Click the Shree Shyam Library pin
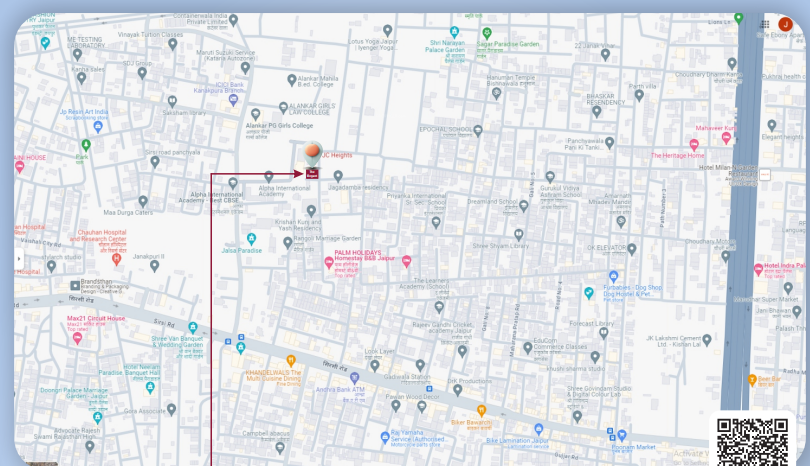Screen dimensions: 810x466 (519, 235)
